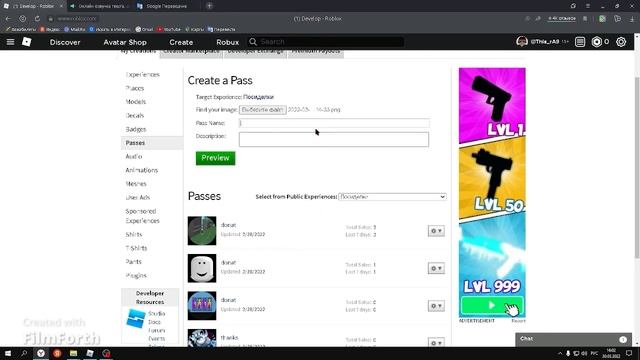The image size is (640, 360).
Task: Click the choose file button for image
Action: point(262,110)
